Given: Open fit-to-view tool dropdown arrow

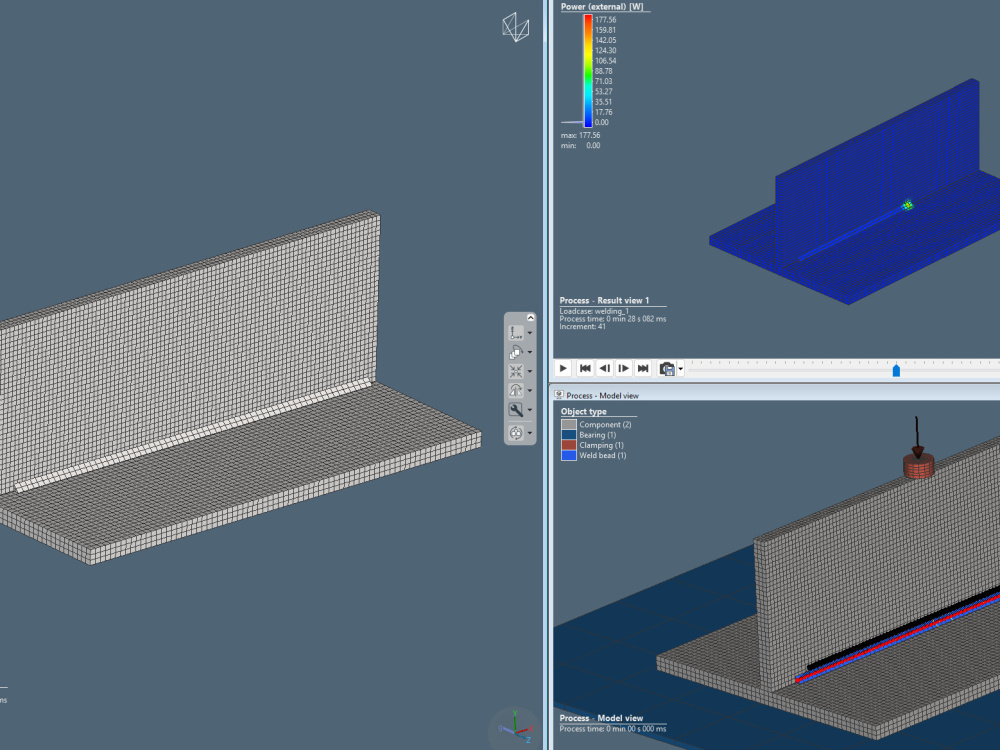Looking at the screenshot, I should tap(530, 371).
